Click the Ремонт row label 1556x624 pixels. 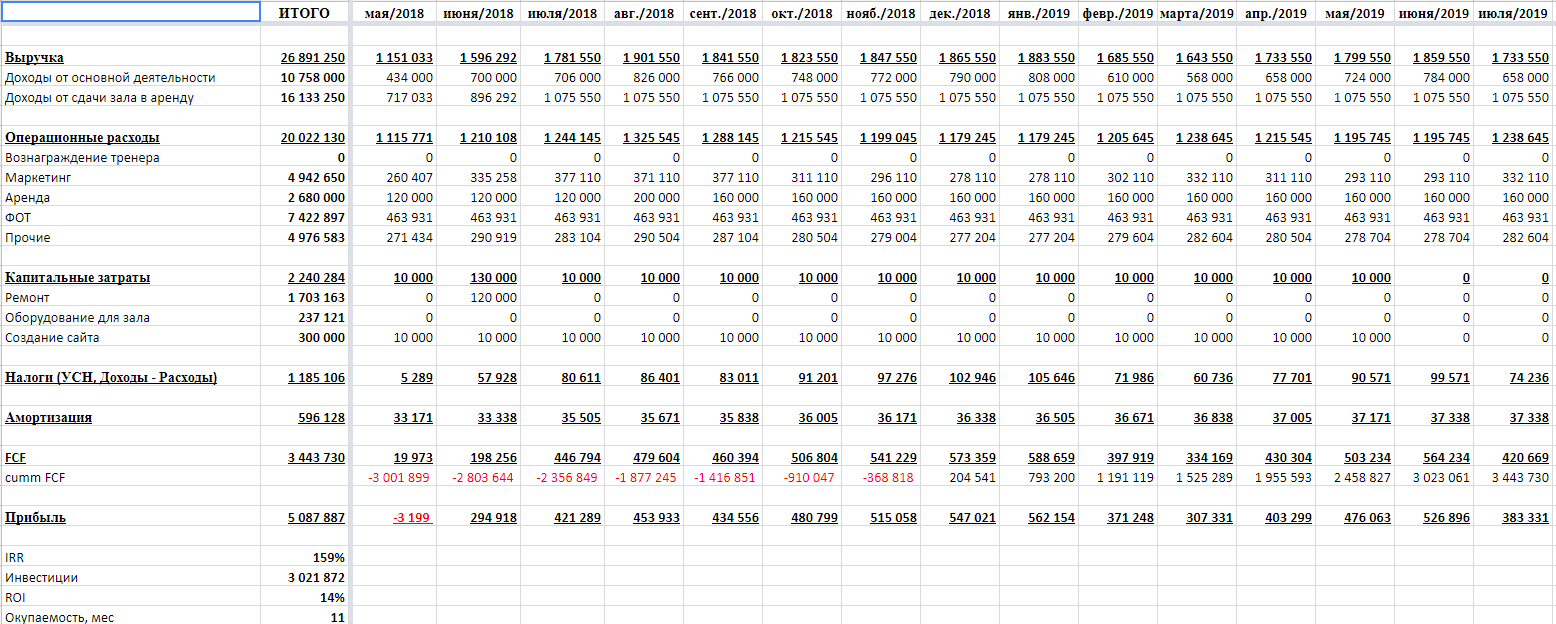pyautogui.click(x=27, y=298)
